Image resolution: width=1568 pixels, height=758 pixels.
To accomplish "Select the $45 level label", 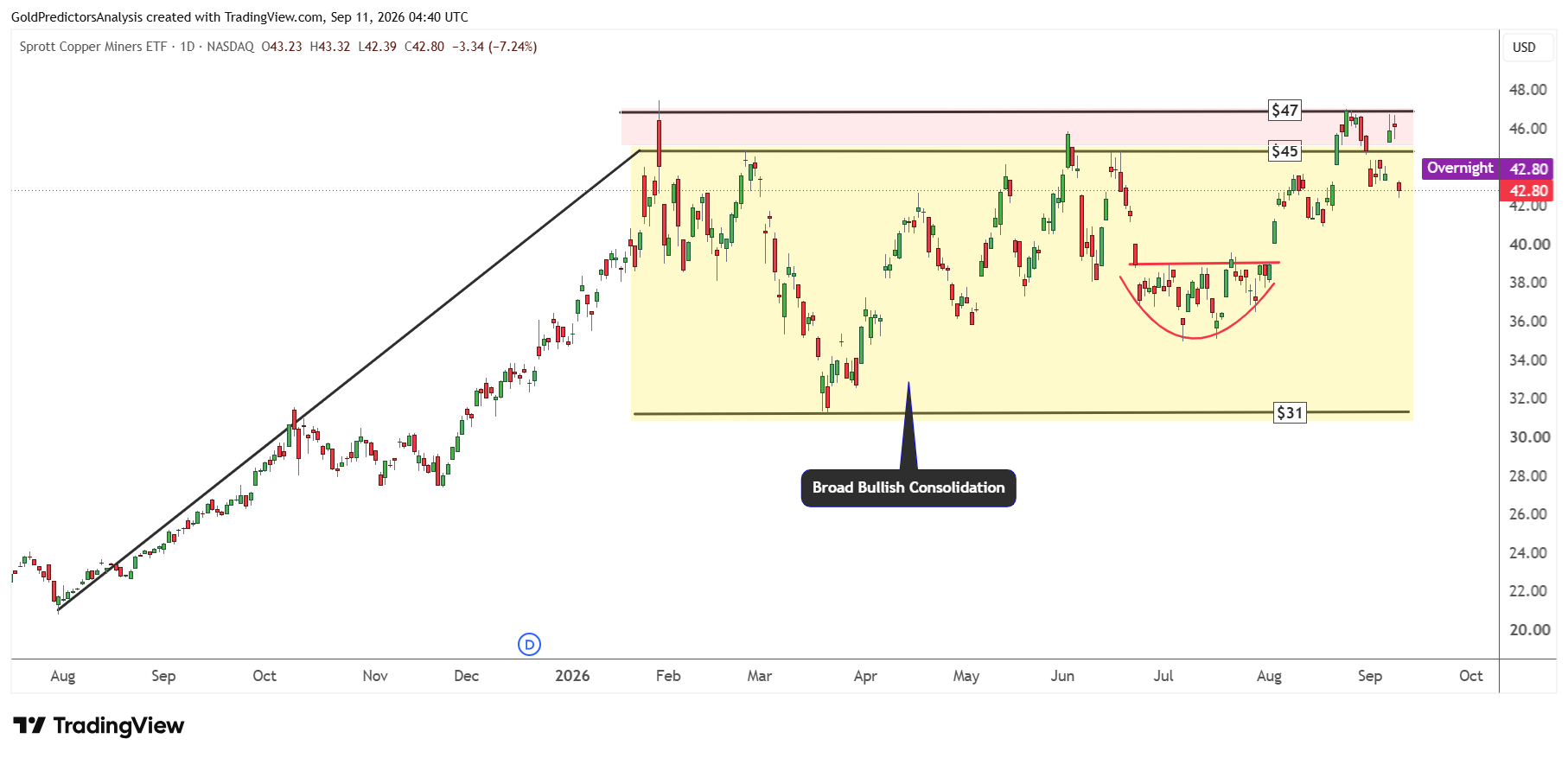I will click(x=1284, y=151).
